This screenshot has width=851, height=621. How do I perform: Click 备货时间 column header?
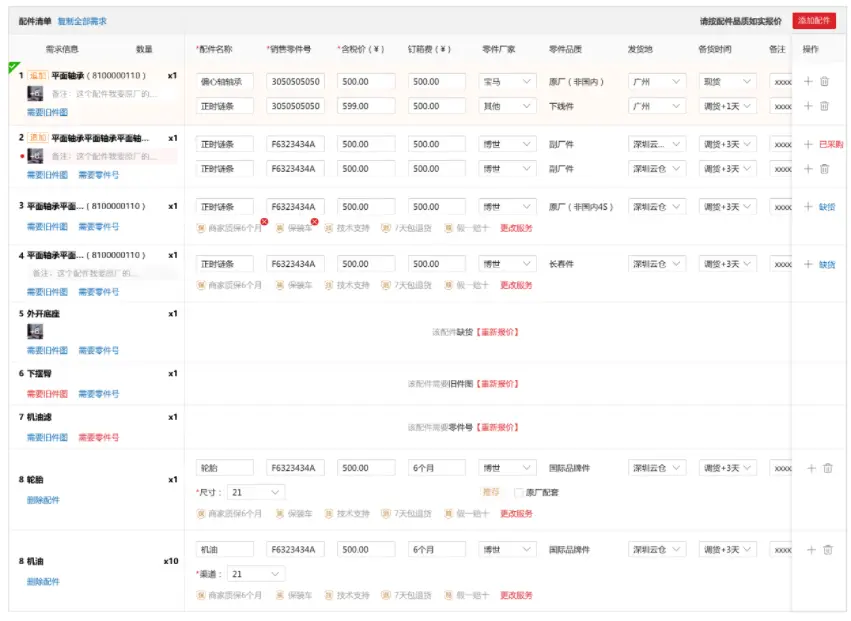point(714,49)
